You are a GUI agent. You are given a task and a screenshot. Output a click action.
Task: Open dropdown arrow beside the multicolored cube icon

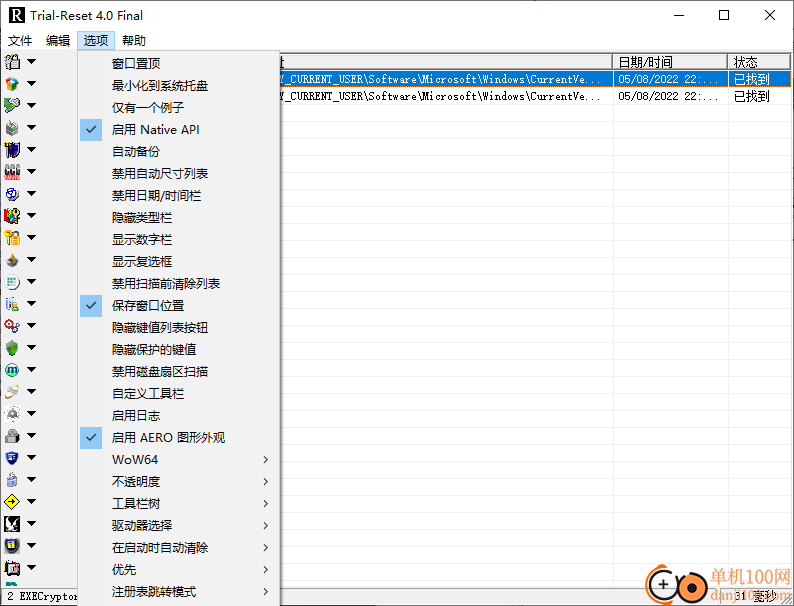31,84
